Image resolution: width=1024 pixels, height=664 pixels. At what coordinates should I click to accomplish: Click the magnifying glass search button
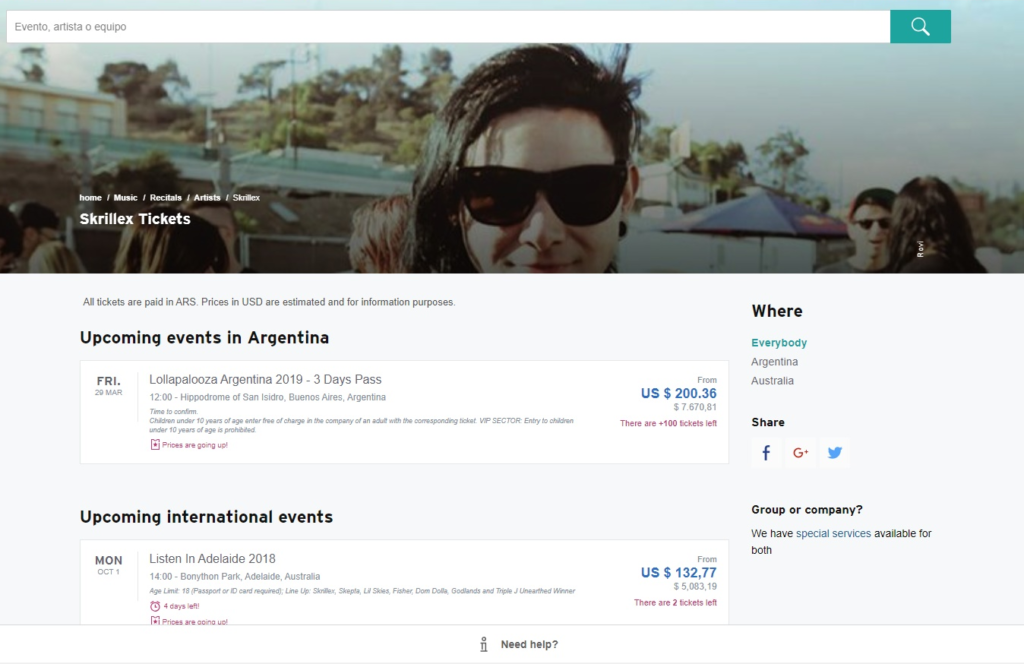920,27
